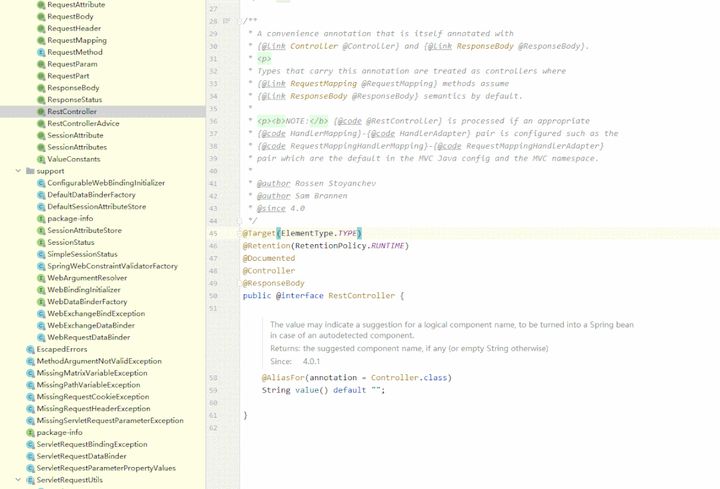
Task: Click the ServletRequestDataBinder class icon
Action: (x=30, y=456)
